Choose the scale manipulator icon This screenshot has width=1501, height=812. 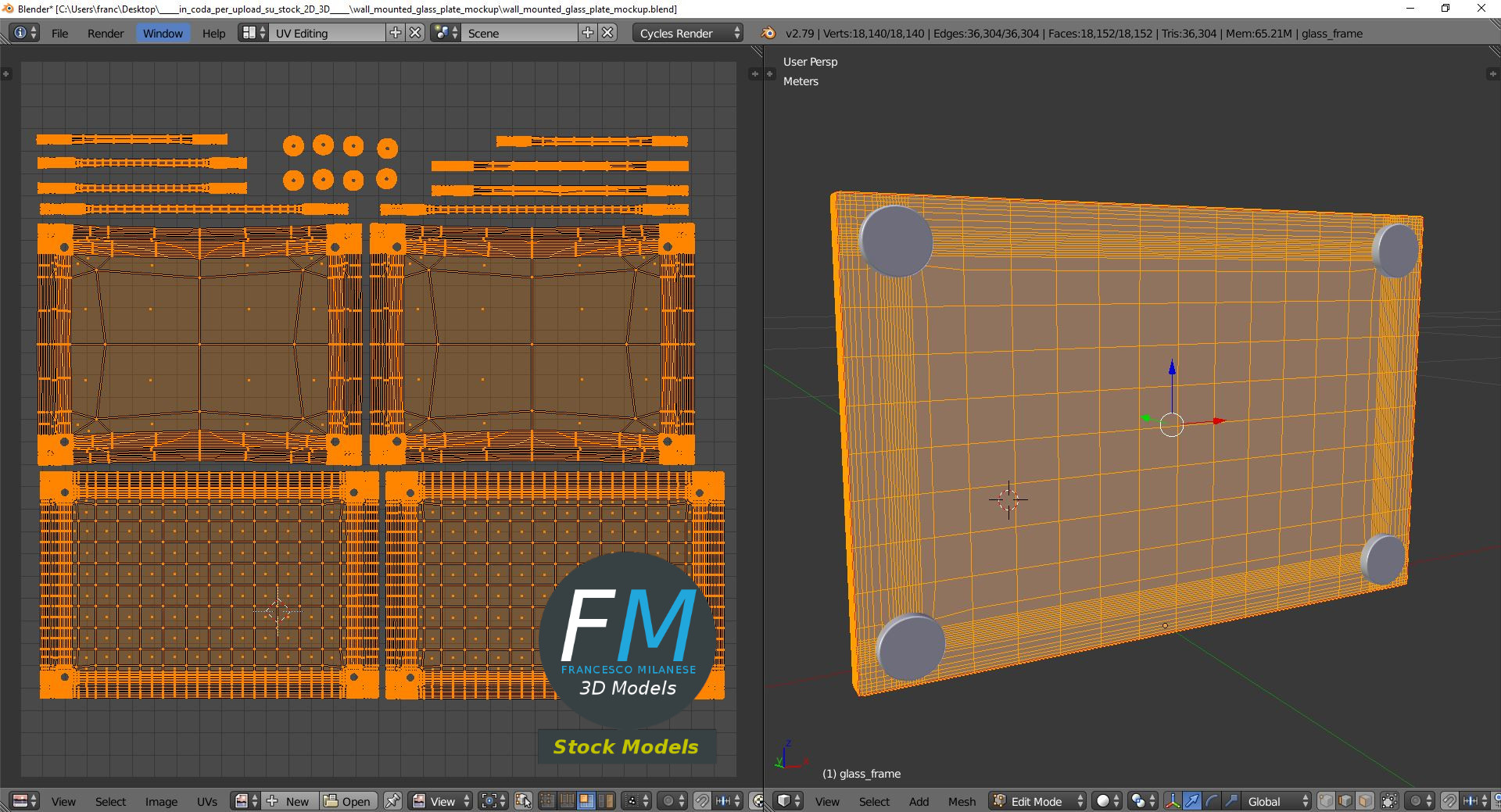[1231, 801]
